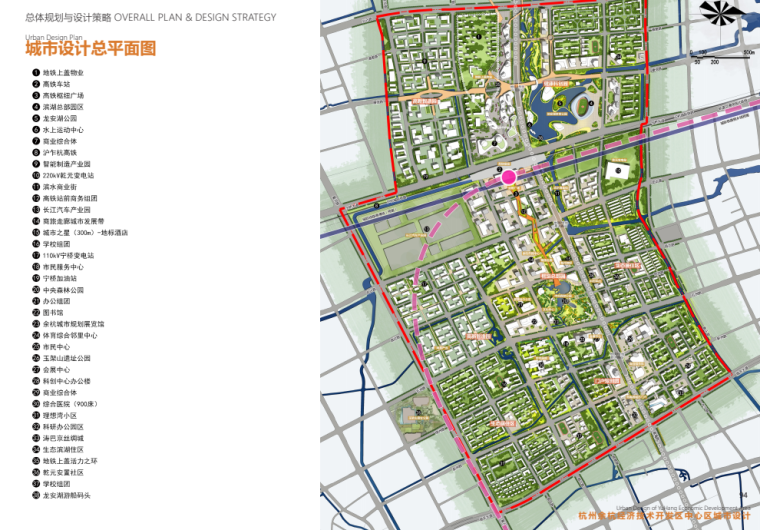Click the numbered bullet beside 地铁上盖物业 in legend
The image size is (760, 530).
coord(35,73)
